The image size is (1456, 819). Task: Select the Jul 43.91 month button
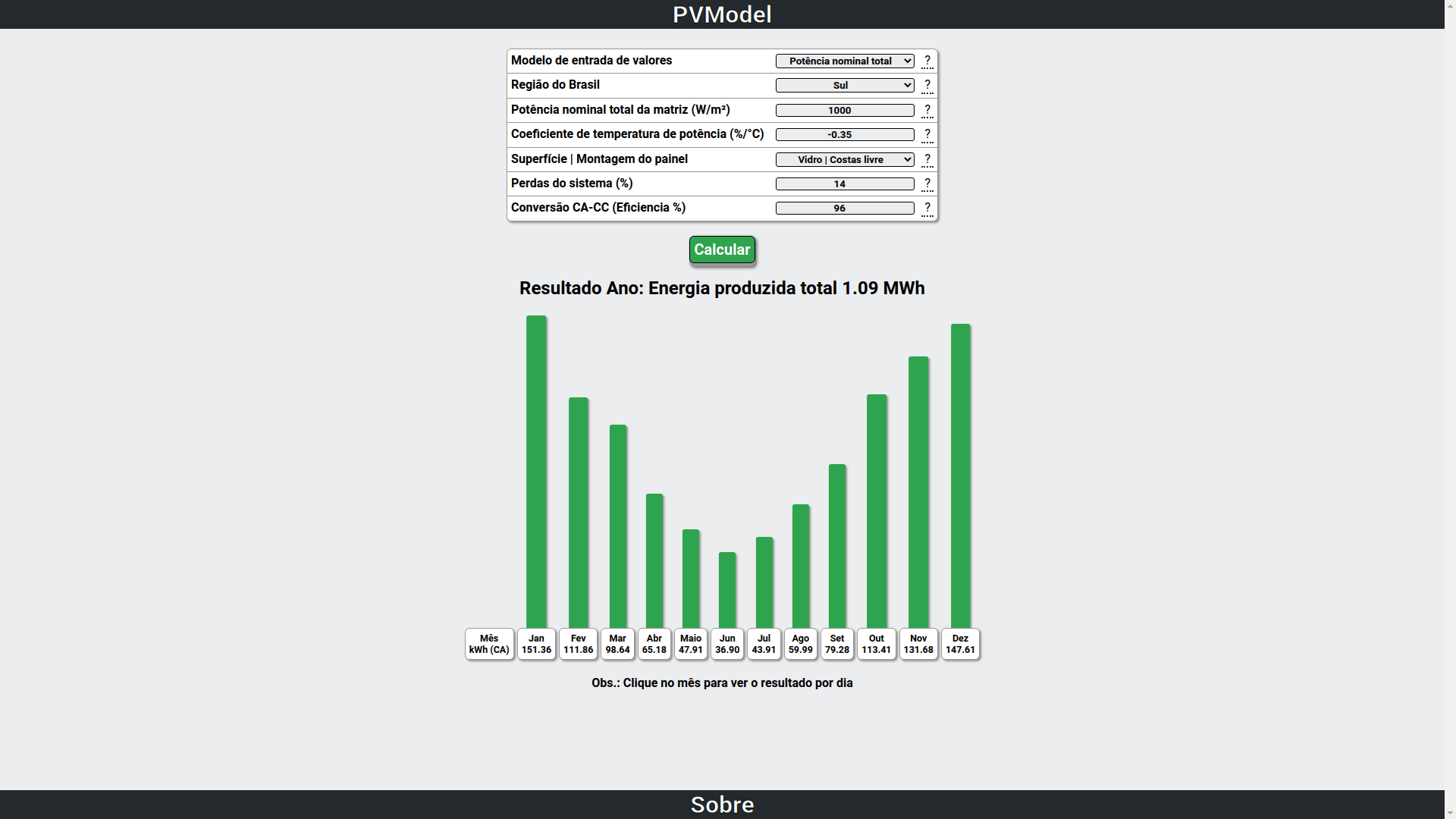(x=764, y=644)
